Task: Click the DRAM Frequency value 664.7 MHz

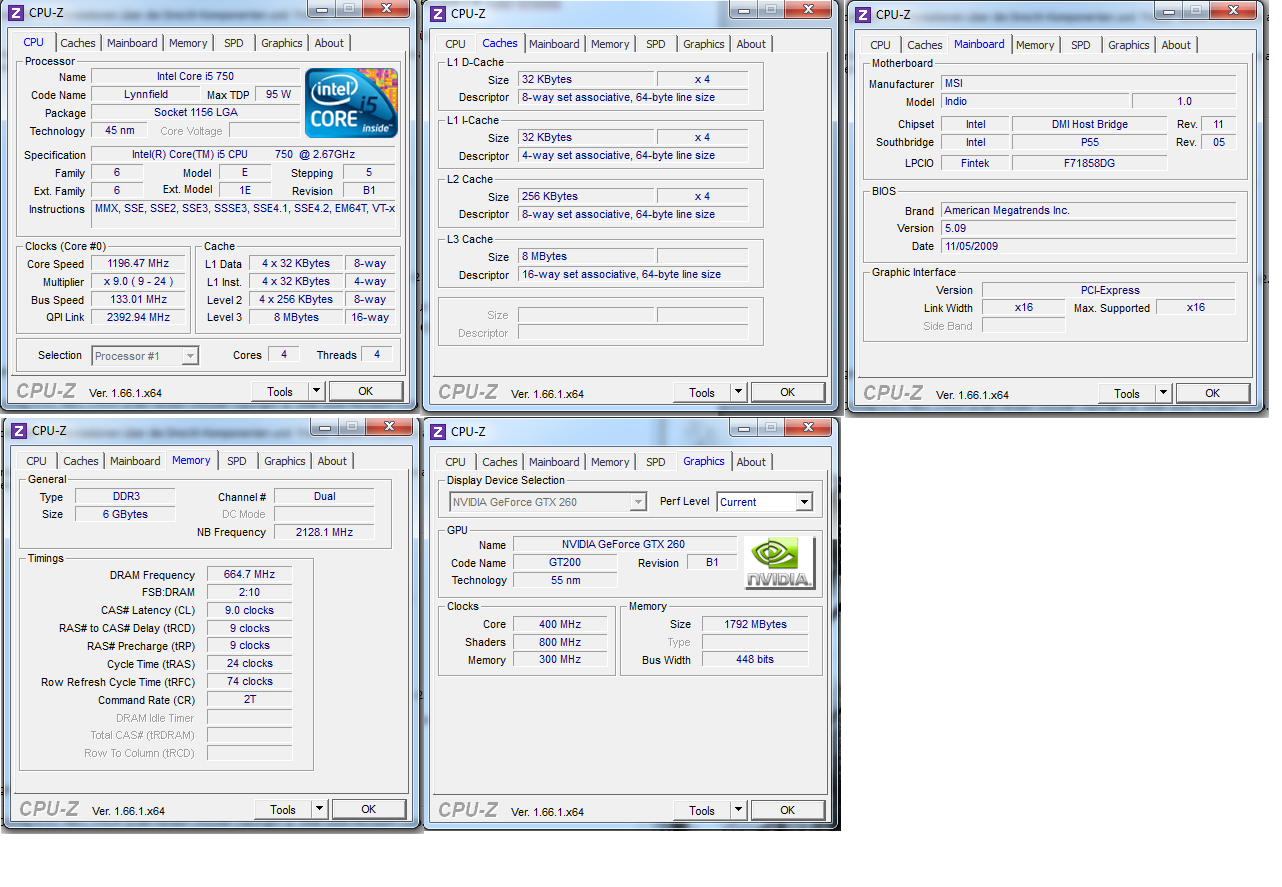Action: pyautogui.click(x=250, y=574)
